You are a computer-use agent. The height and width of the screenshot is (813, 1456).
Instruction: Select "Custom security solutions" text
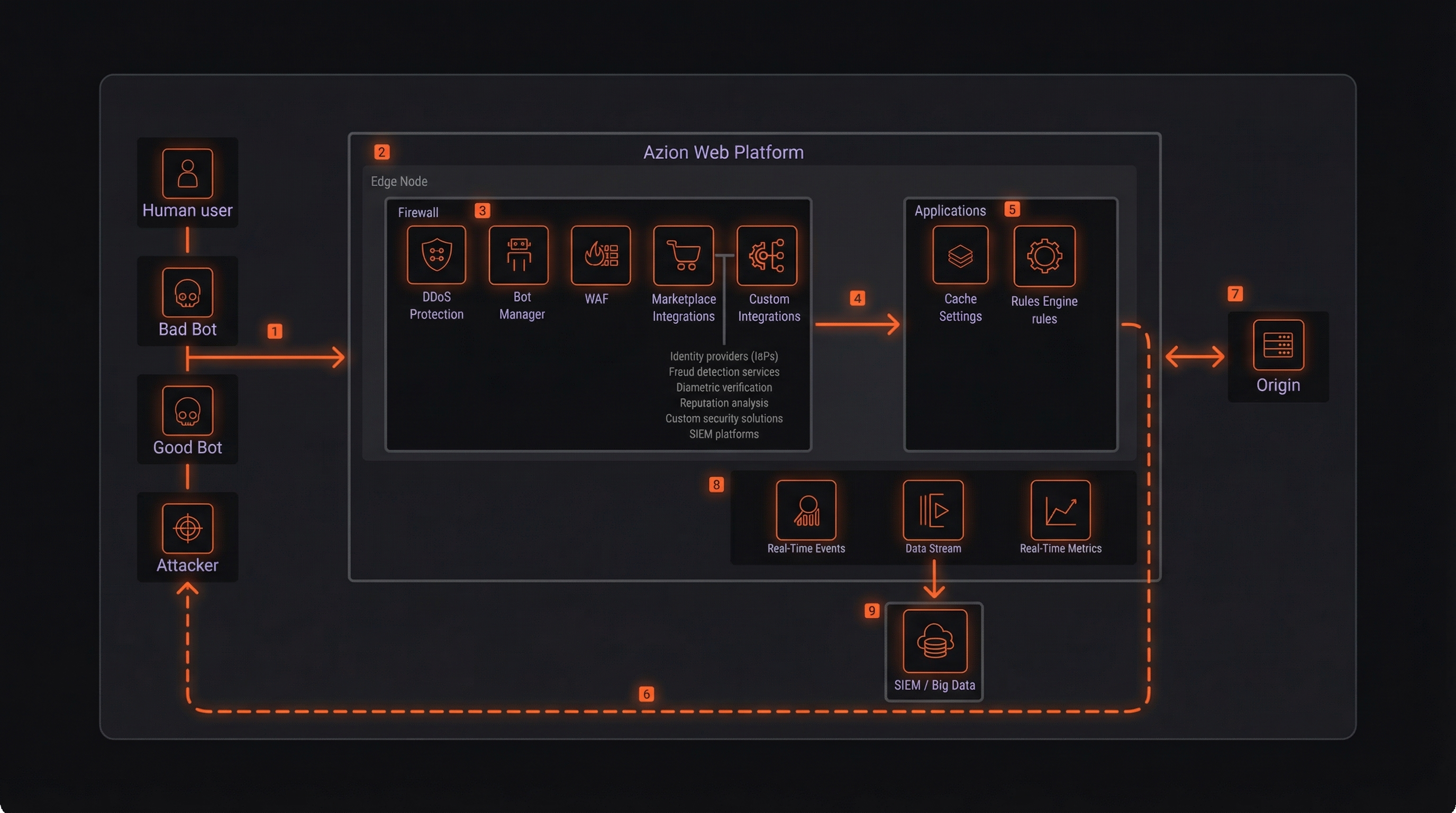[x=724, y=418]
